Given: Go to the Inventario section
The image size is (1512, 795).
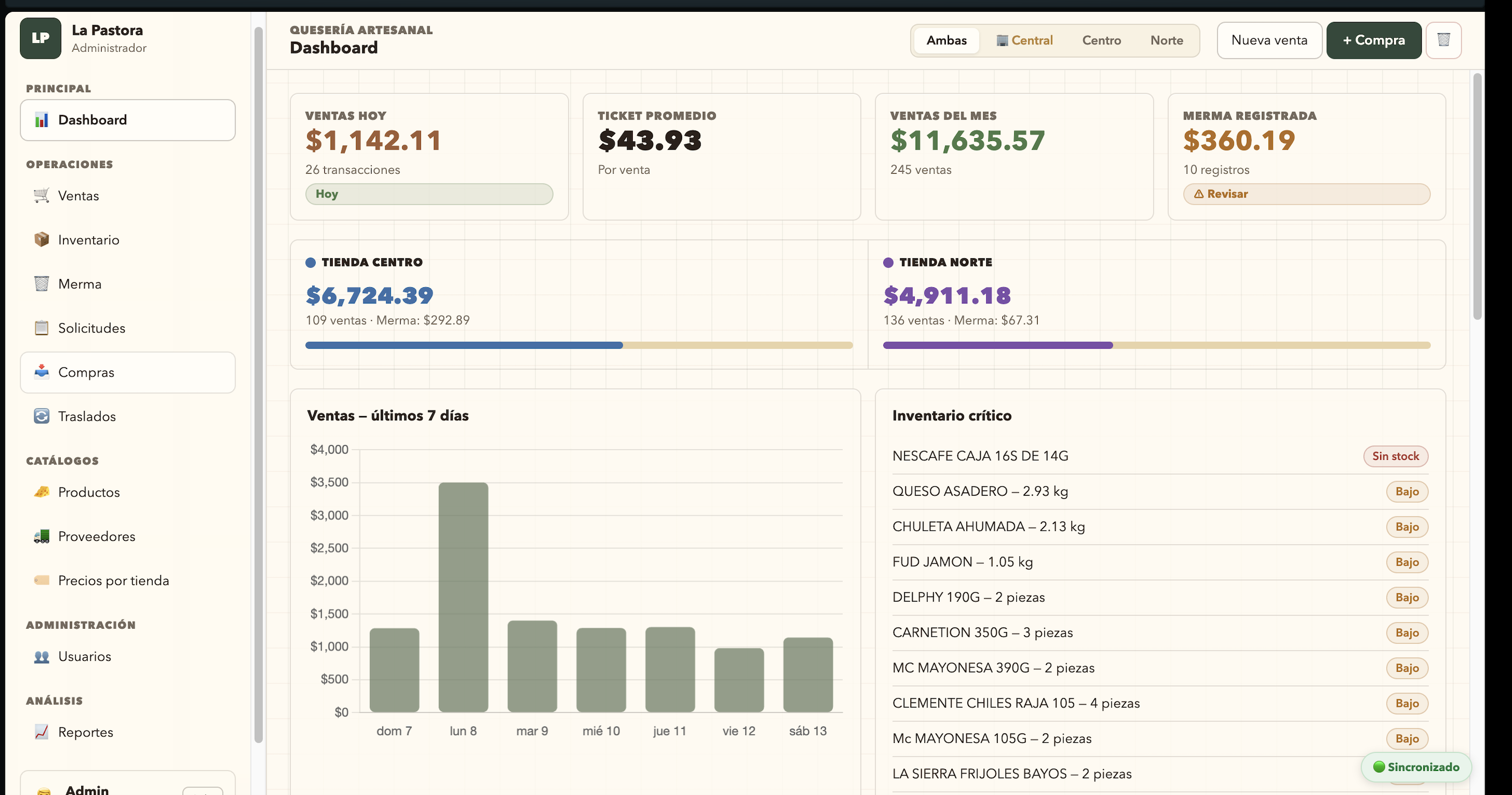Looking at the screenshot, I should [x=128, y=239].
